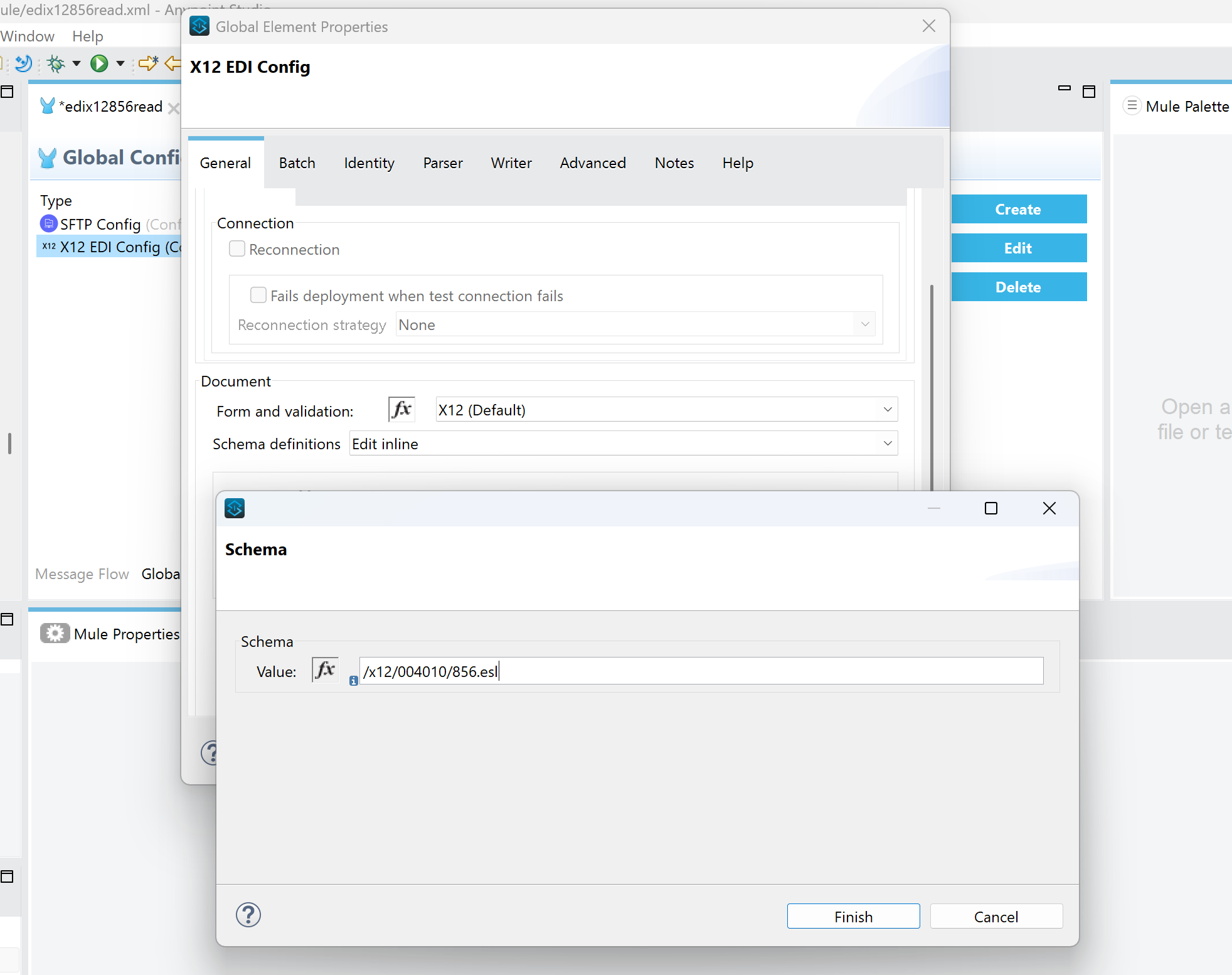Click the next annotation yellow arrow icon
This screenshot has width=1232, height=975.
[x=148, y=63]
